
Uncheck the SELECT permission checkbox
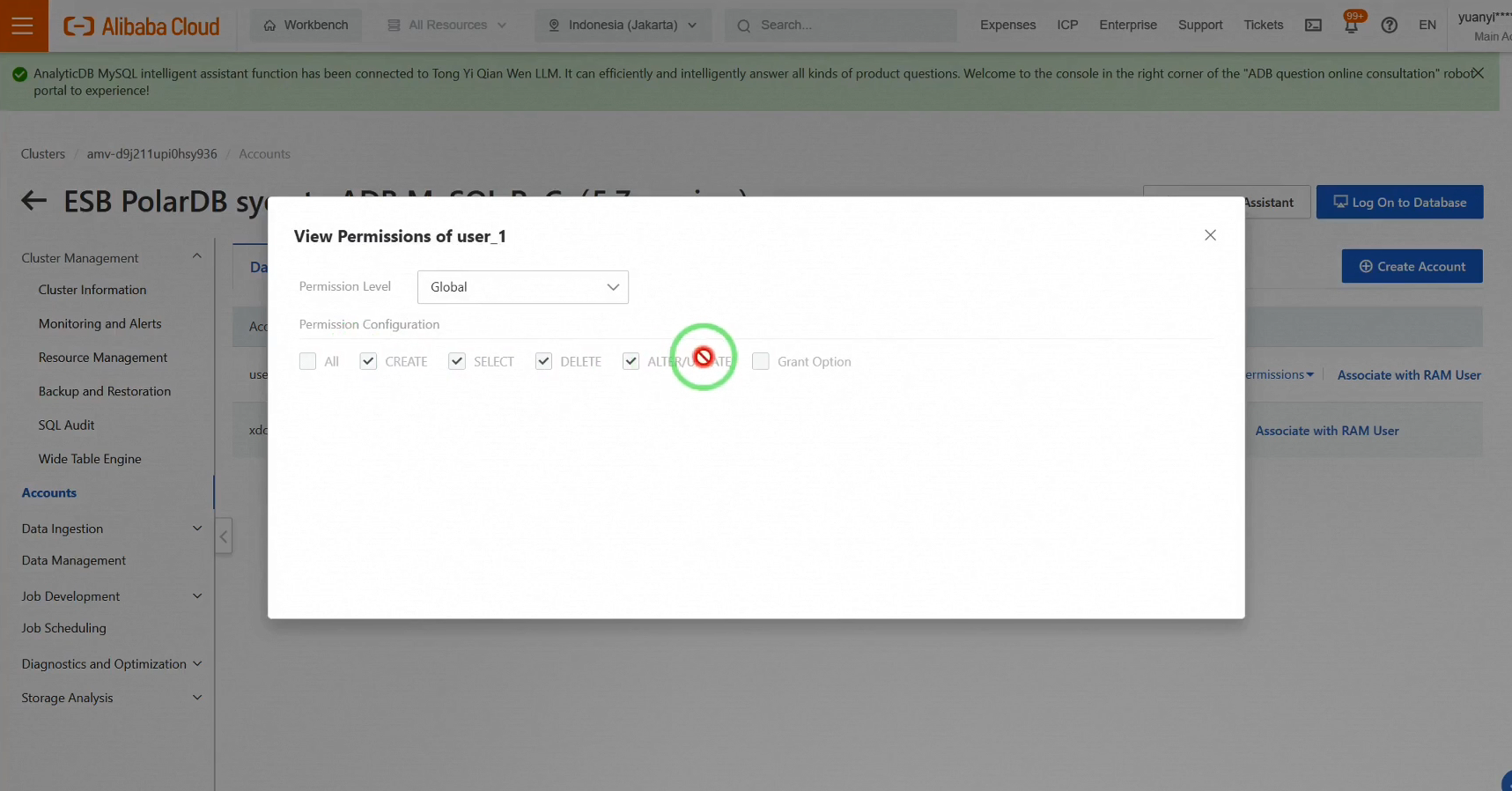457,361
